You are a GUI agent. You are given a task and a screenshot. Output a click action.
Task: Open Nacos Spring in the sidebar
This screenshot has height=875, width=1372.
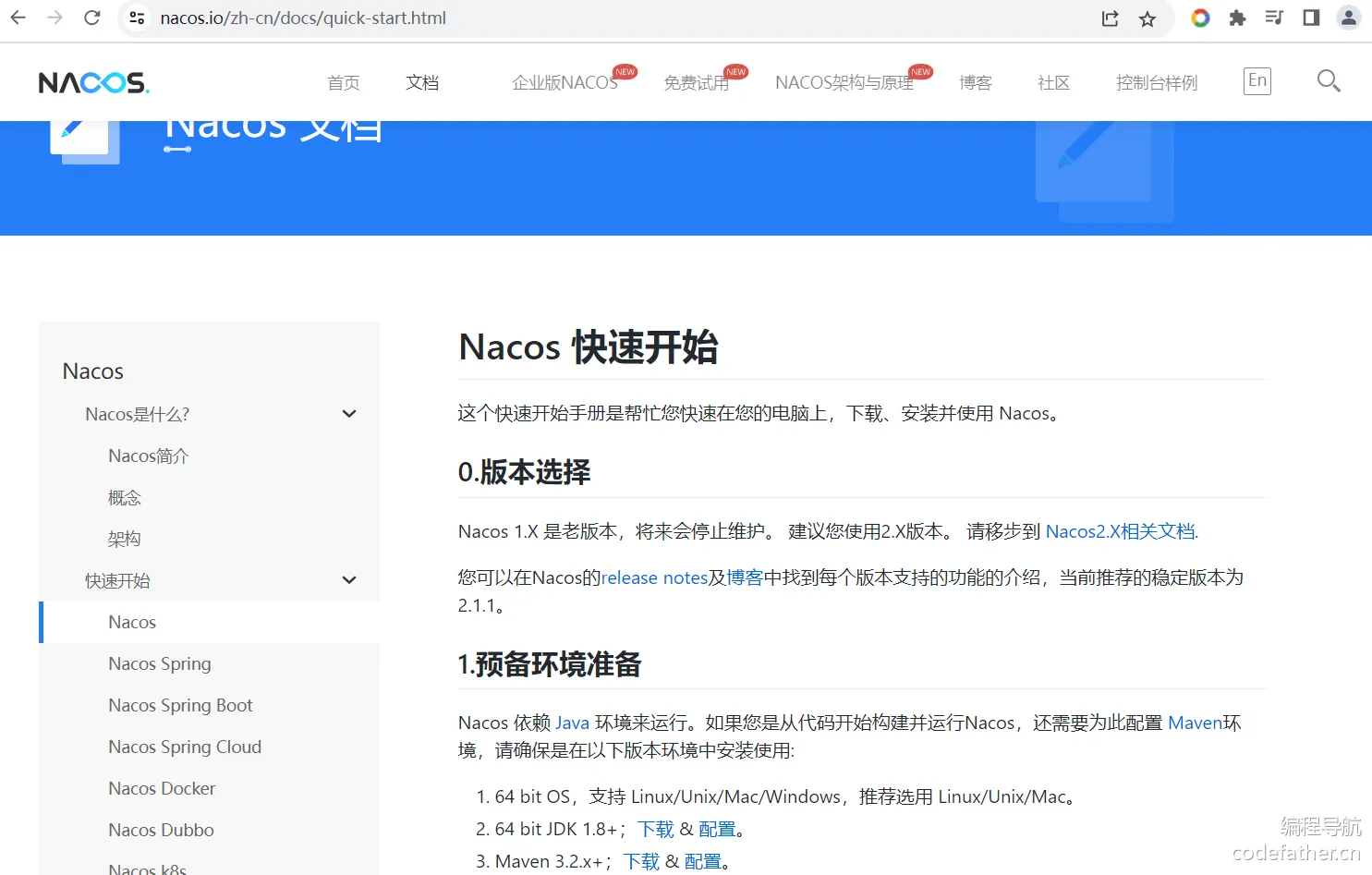[x=160, y=663]
